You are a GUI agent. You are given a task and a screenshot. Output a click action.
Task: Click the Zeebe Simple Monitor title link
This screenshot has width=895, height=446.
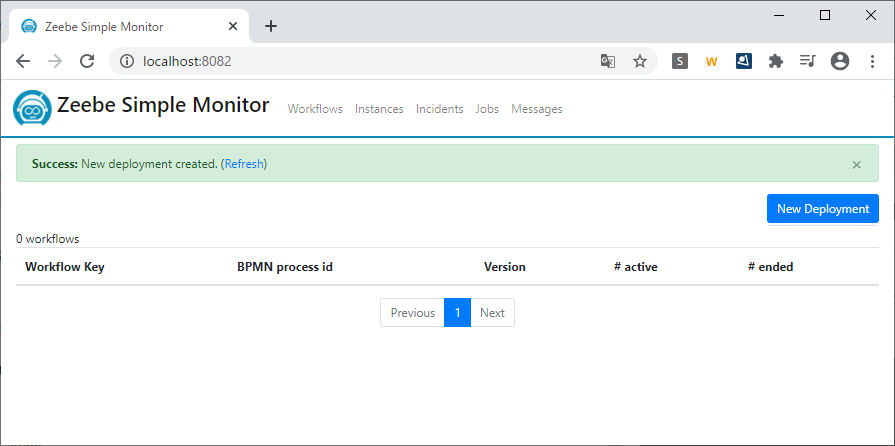click(x=163, y=105)
